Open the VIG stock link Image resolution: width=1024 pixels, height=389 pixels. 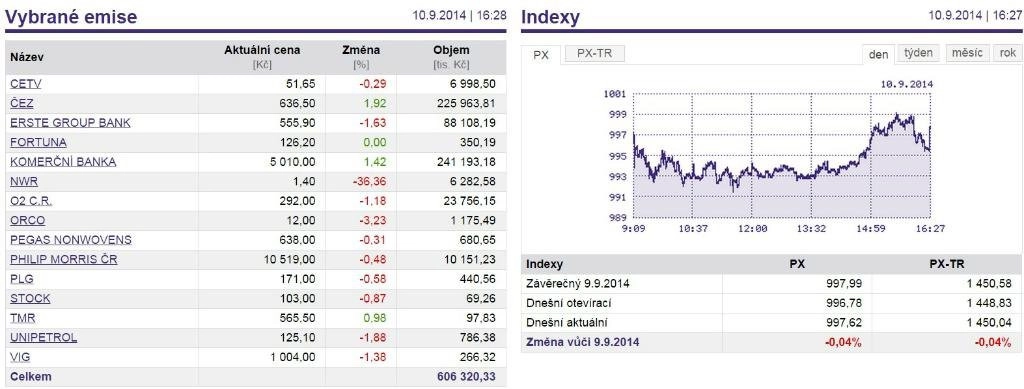(x=20, y=358)
